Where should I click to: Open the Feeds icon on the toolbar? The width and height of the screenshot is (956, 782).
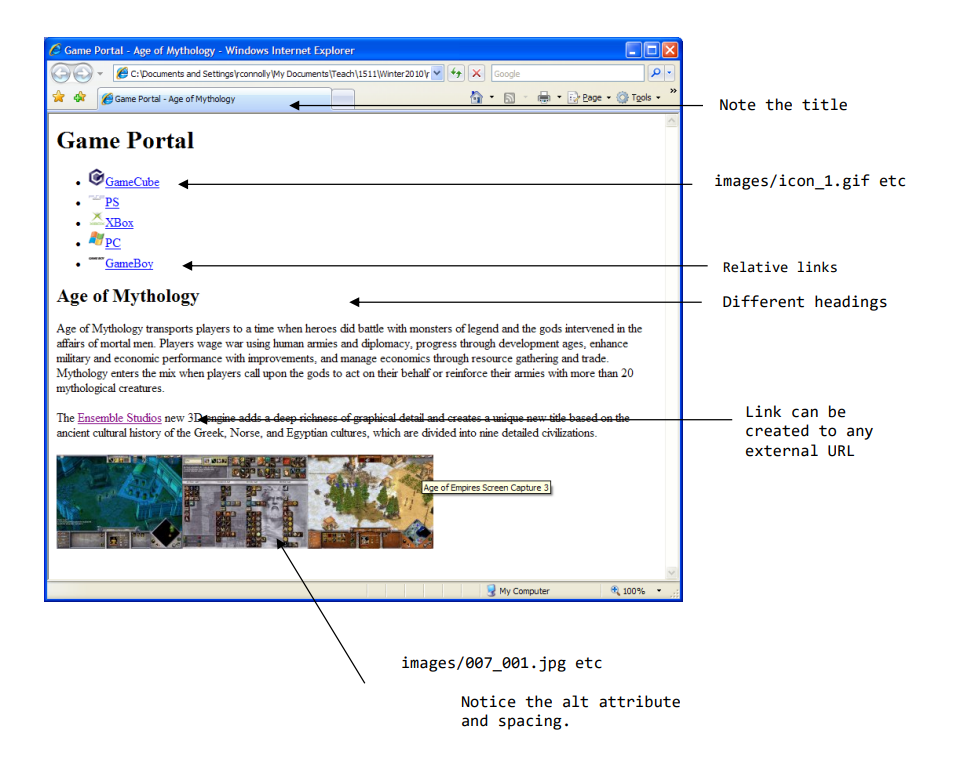(509, 97)
